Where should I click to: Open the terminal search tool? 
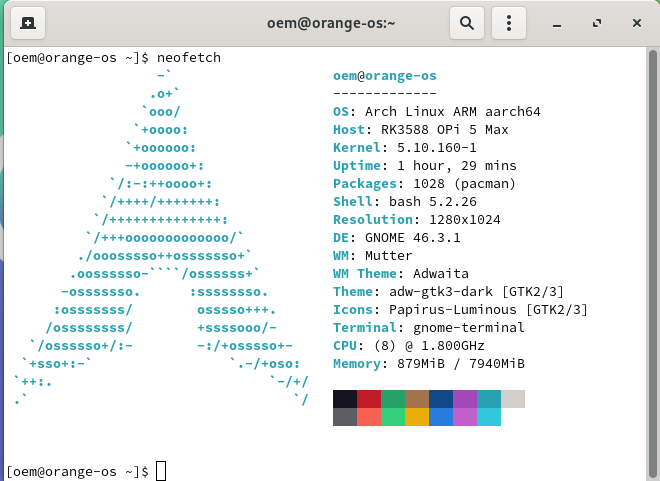tap(467, 23)
